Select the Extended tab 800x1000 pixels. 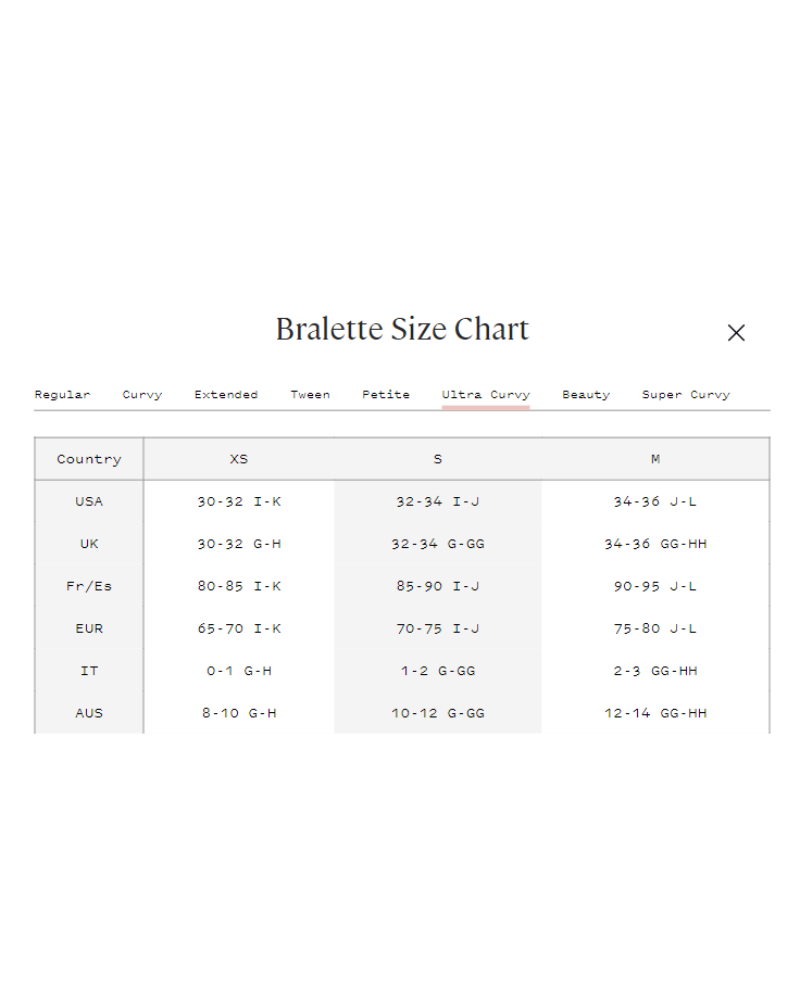pos(226,395)
